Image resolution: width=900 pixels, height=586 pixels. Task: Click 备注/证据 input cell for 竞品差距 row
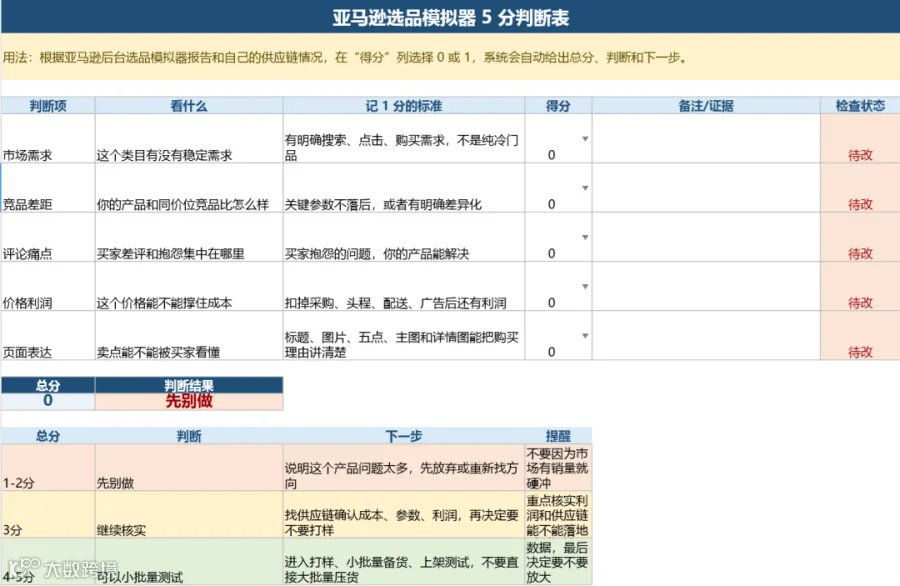pyautogui.click(x=706, y=188)
